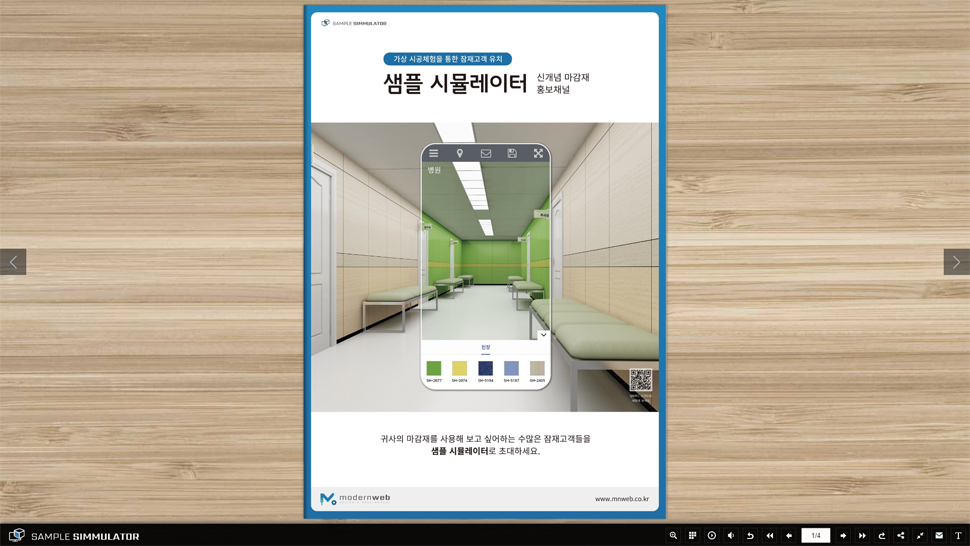Click the undo rotate-back arrow icon
The height and width of the screenshot is (546, 970).
[x=750, y=536]
